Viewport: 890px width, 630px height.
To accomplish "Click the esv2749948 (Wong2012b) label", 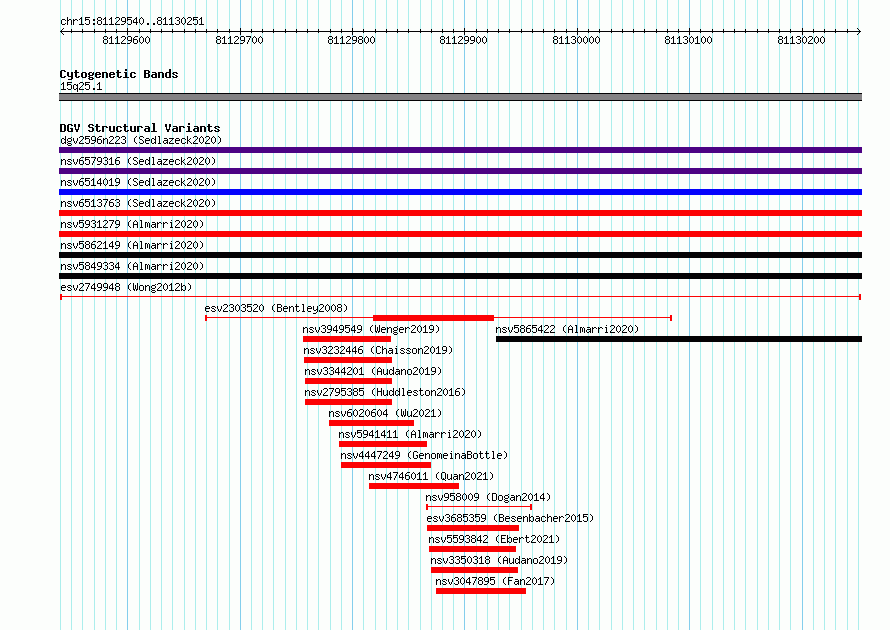I will pyautogui.click(x=126, y=287).
